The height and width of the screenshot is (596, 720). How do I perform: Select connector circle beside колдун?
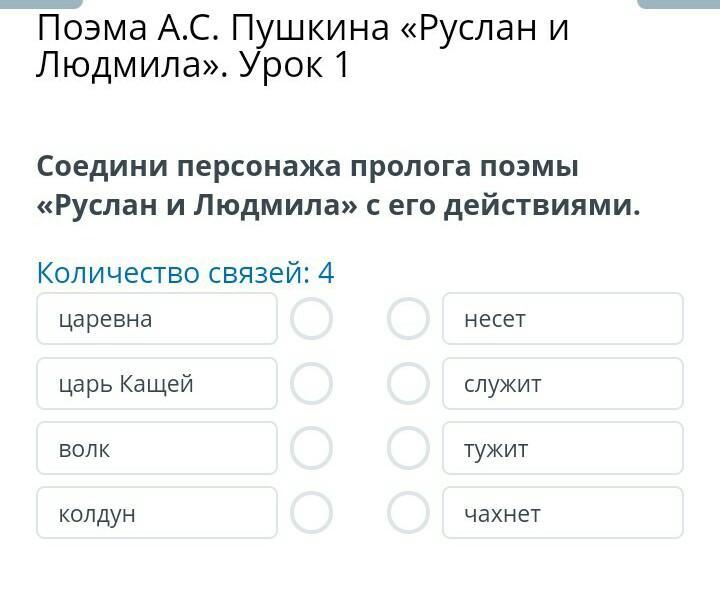311,513
